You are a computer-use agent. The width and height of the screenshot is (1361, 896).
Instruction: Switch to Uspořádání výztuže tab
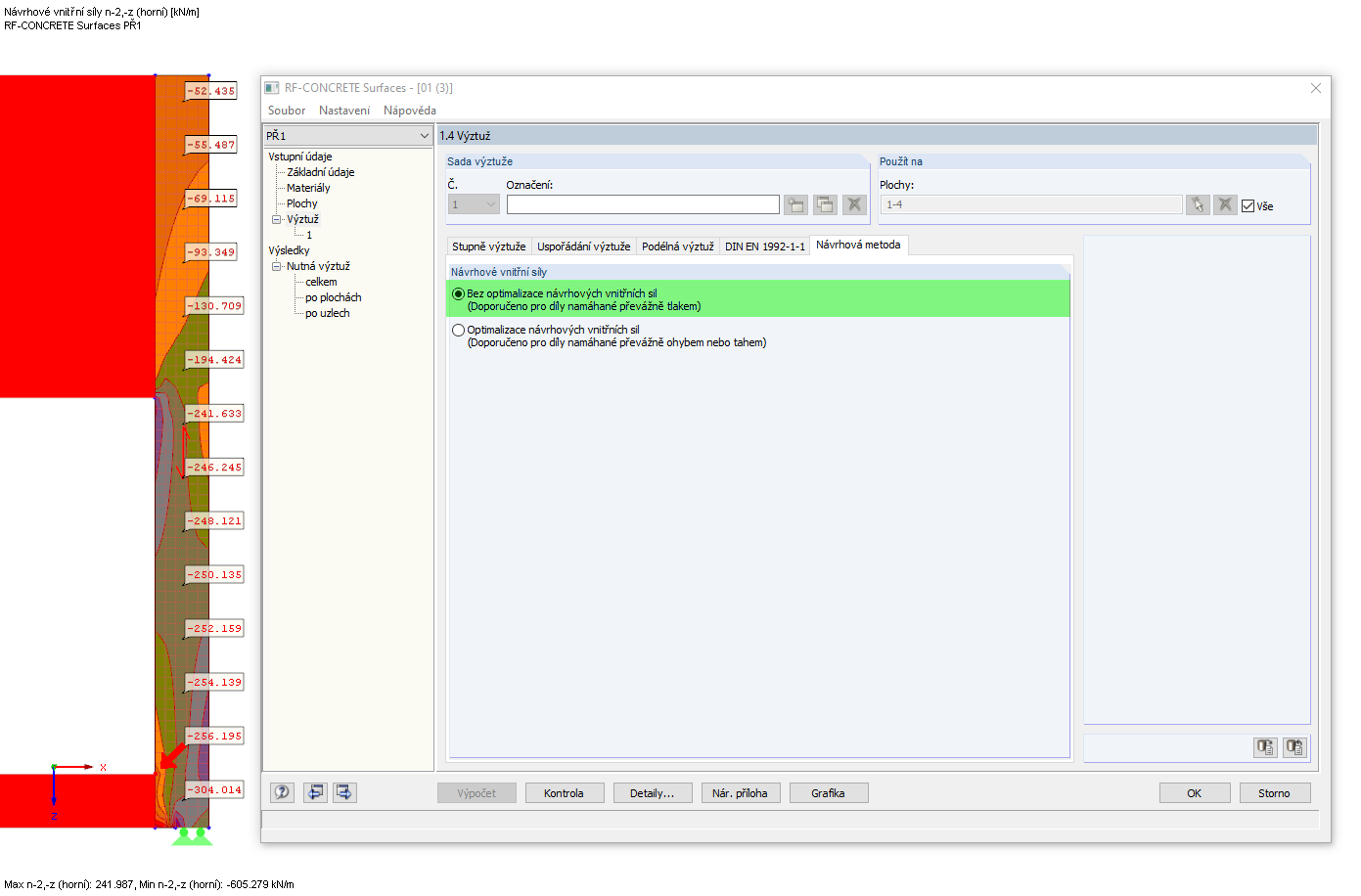click(x=583, y=246)
